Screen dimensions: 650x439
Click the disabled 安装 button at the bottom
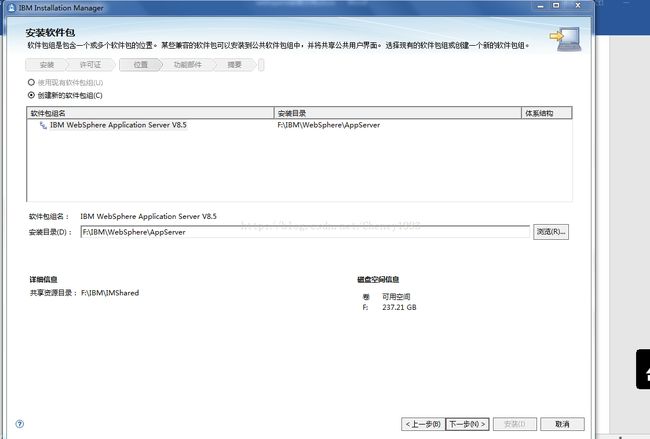click(515, 424)
